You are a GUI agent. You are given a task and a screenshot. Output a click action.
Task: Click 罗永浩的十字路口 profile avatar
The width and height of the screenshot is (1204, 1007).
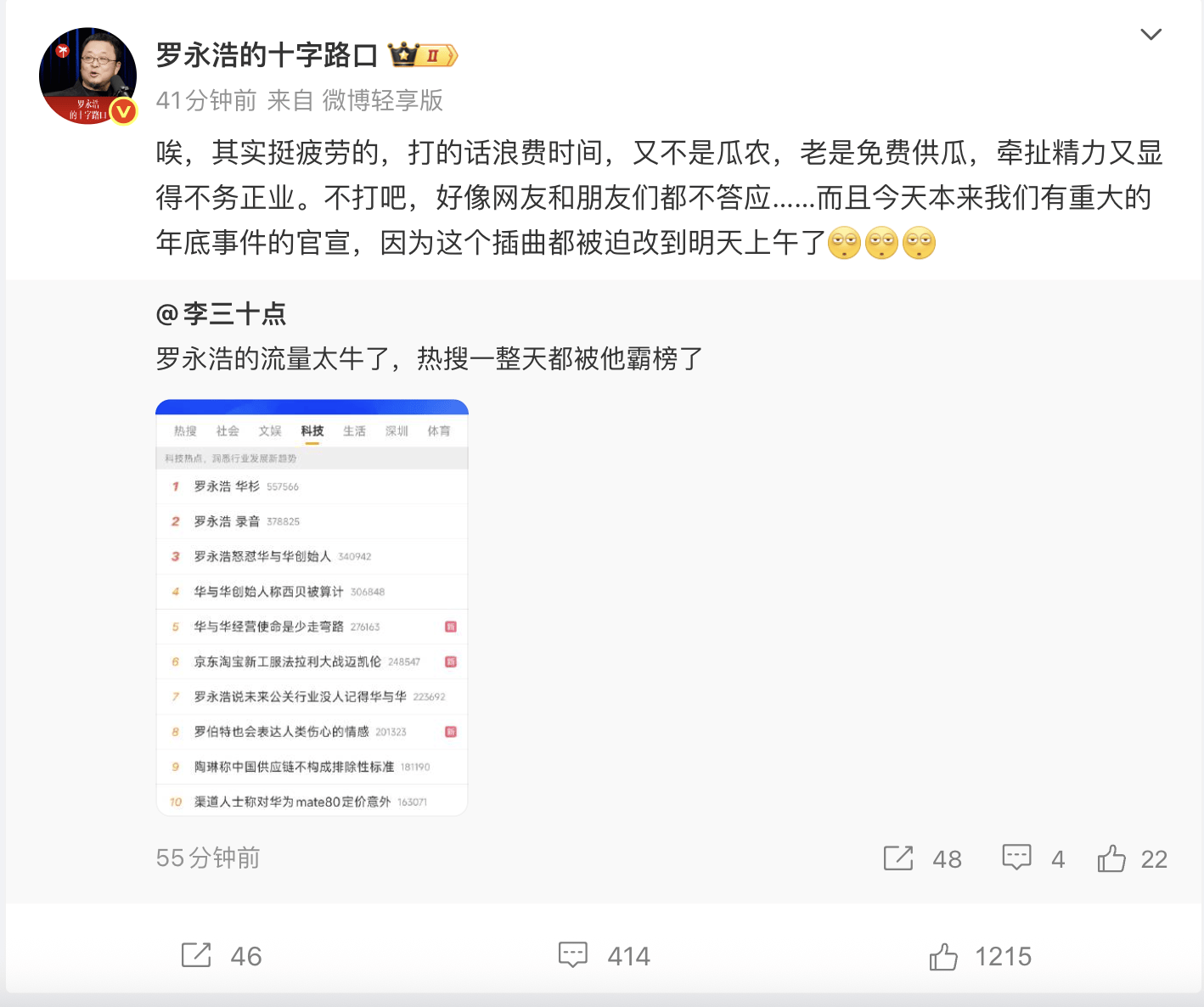(x=87, y=76)
